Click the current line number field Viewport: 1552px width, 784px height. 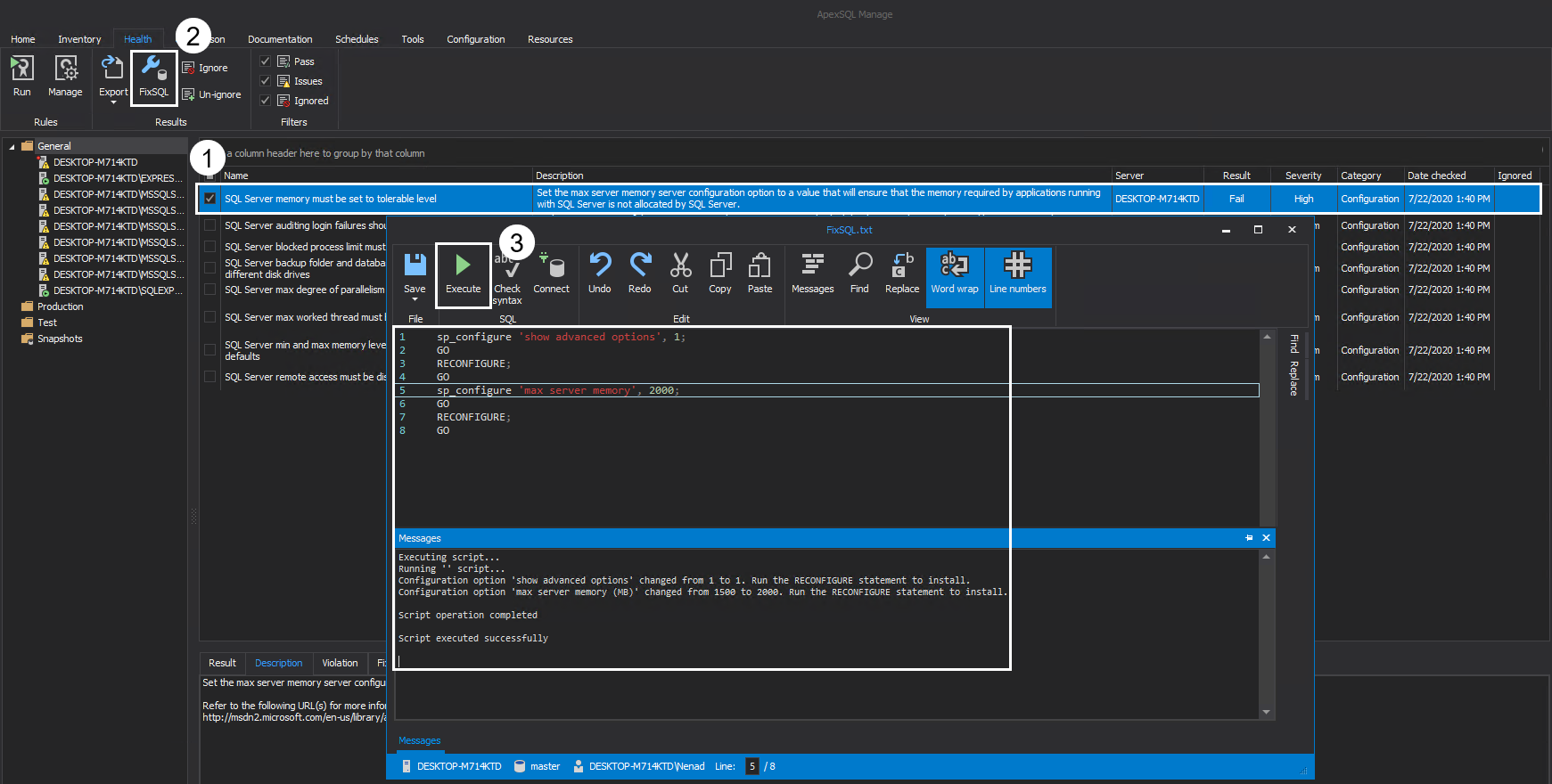(x=752, y=766)
